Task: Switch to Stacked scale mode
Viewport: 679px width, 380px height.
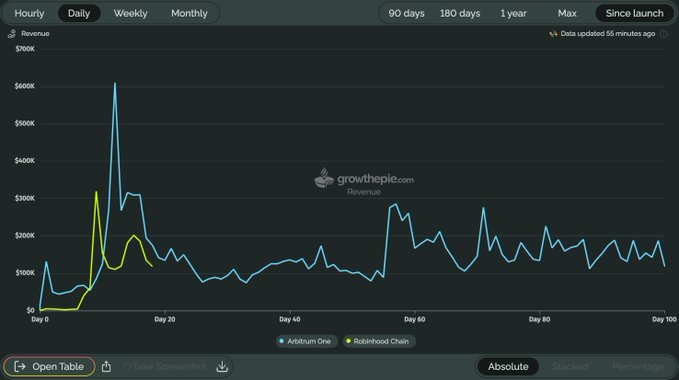Action: point(570,367)
